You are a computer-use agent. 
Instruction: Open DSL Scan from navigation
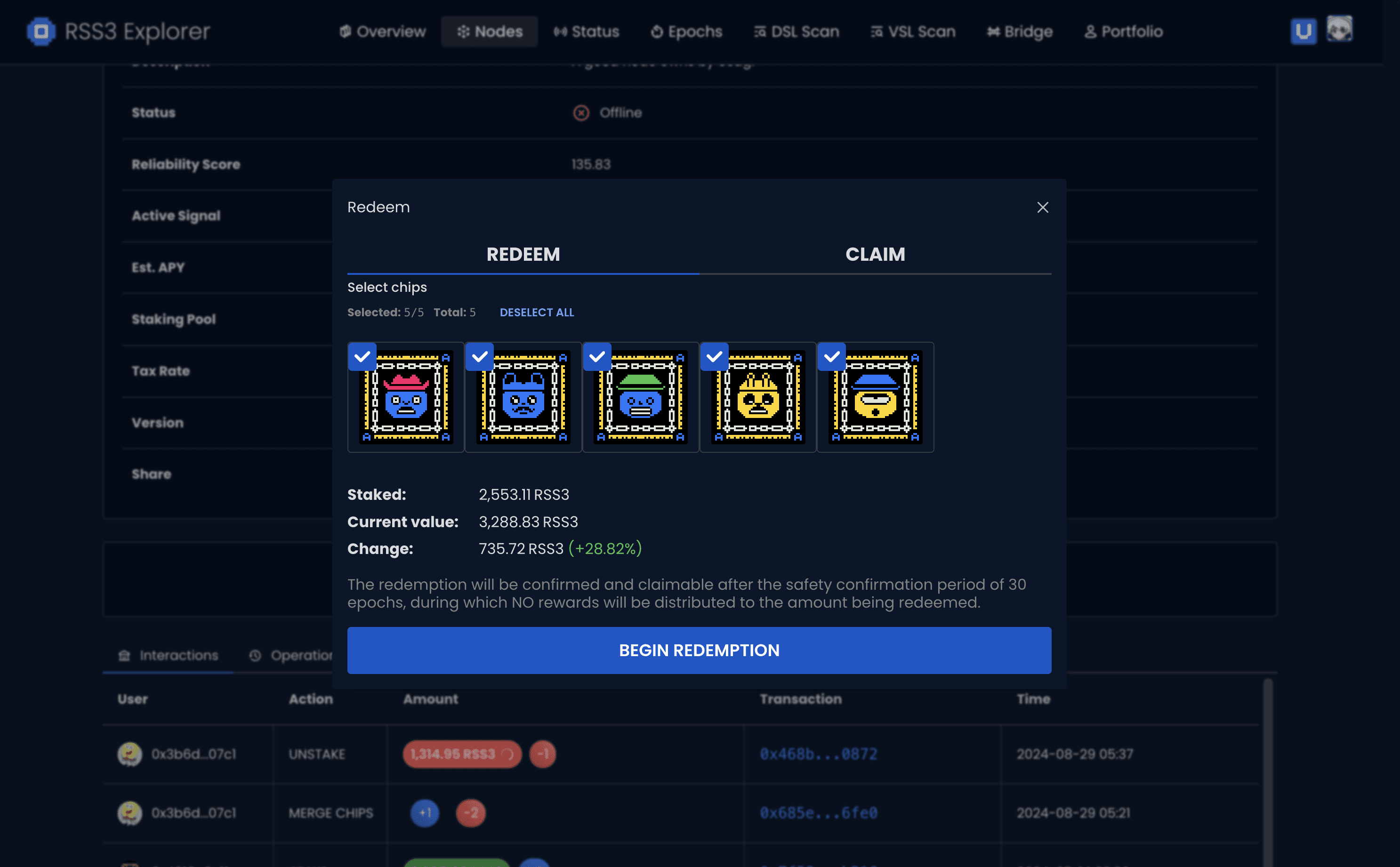(797, 32)
